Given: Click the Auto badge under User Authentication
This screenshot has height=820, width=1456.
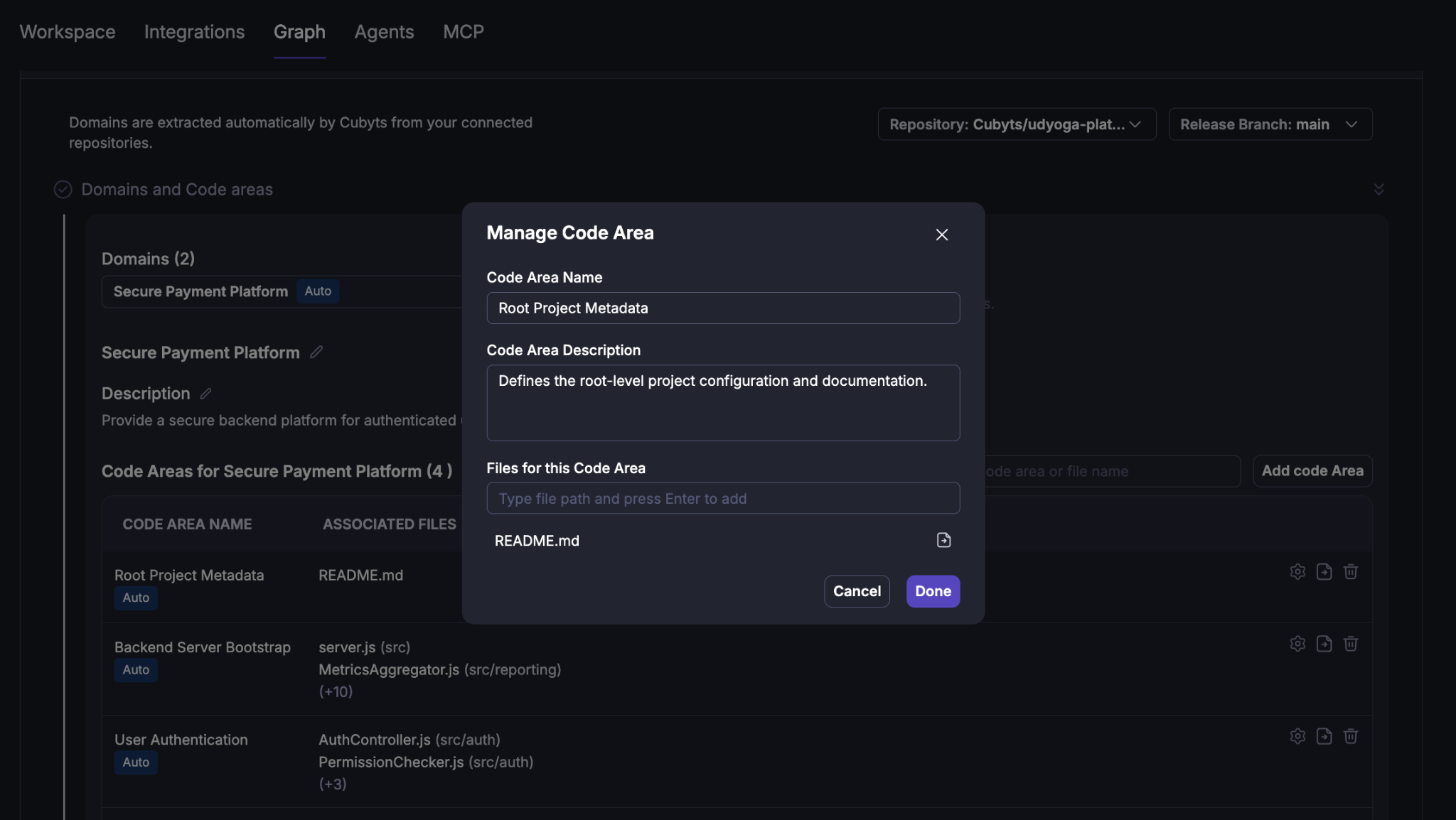Looking at the screenshot, I should coord(136,762).
